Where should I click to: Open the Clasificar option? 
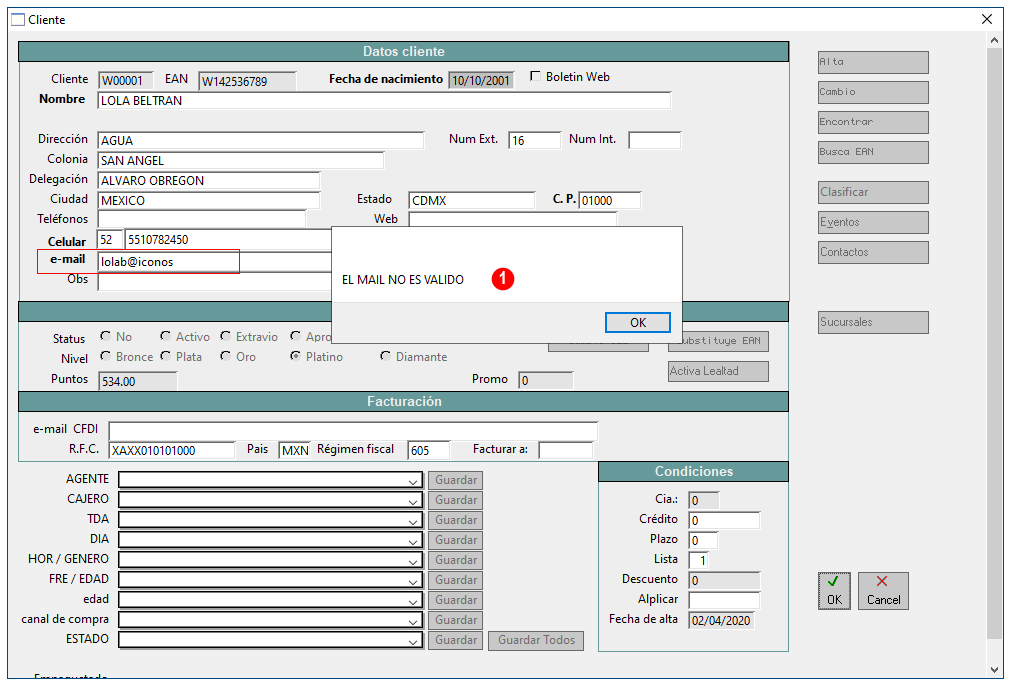pos(873,192)
